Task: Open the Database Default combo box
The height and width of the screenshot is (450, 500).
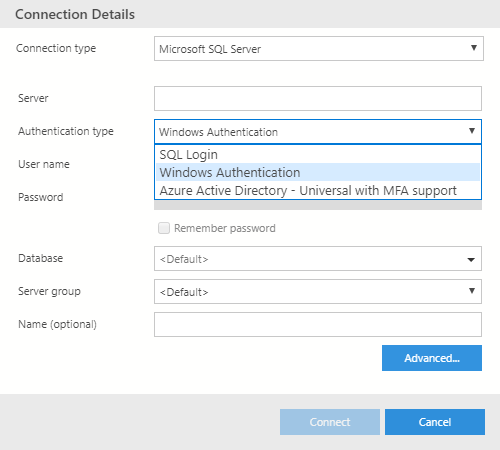Action: coord(318,259)
